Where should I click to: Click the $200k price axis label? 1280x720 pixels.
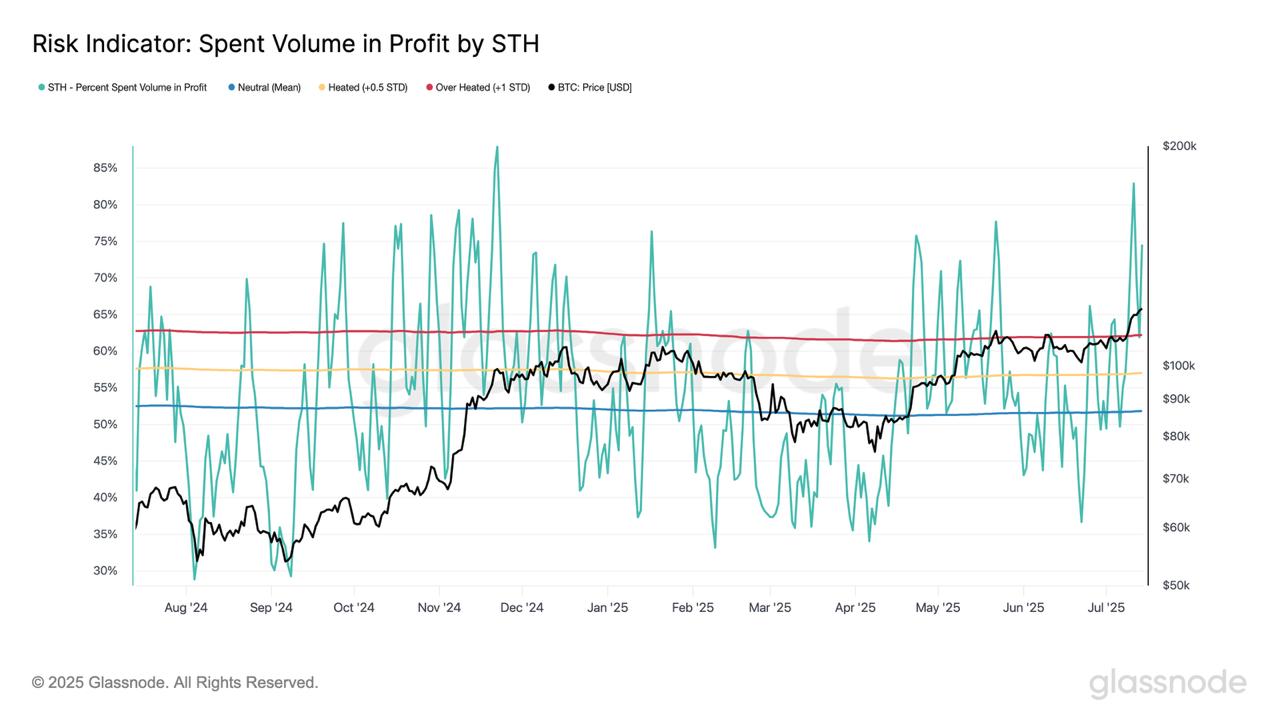[1178, 146]
